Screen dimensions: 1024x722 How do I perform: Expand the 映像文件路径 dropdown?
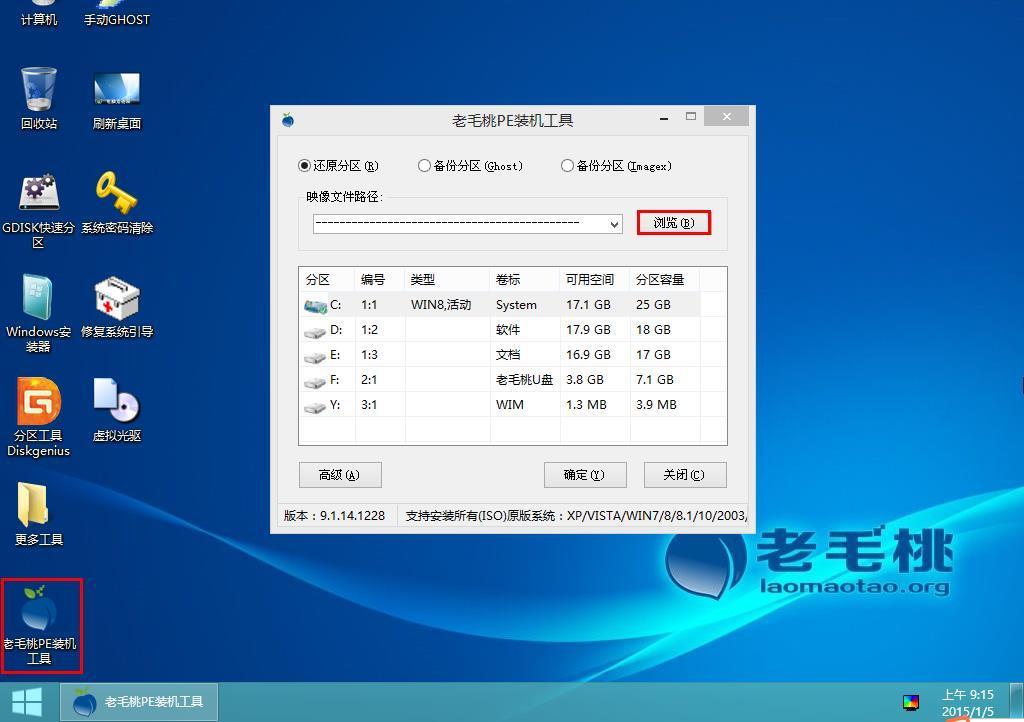coord(615,224)
